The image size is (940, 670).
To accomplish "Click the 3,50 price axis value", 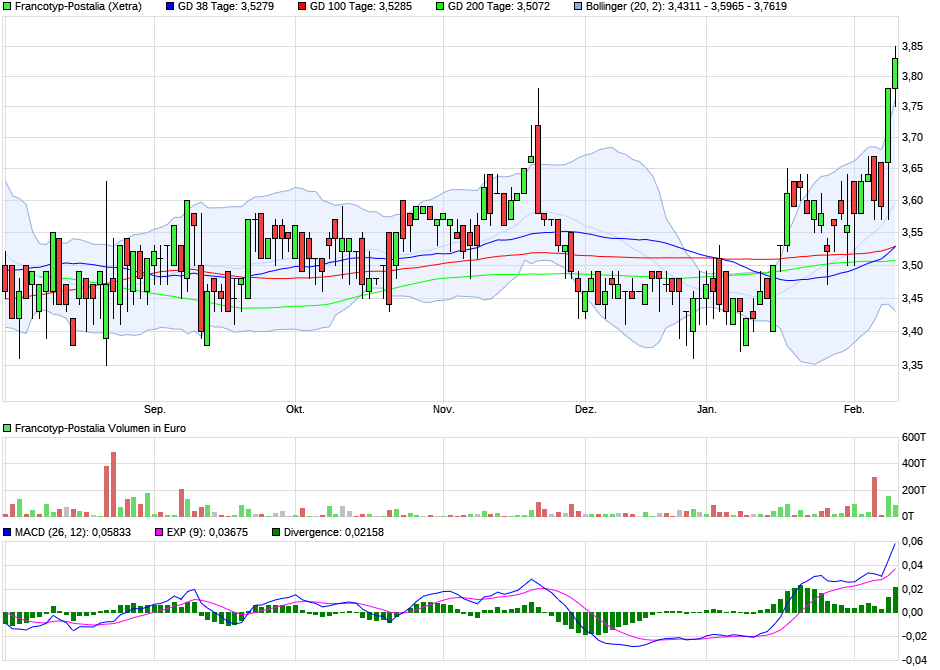I will click(x=912, y=265).
